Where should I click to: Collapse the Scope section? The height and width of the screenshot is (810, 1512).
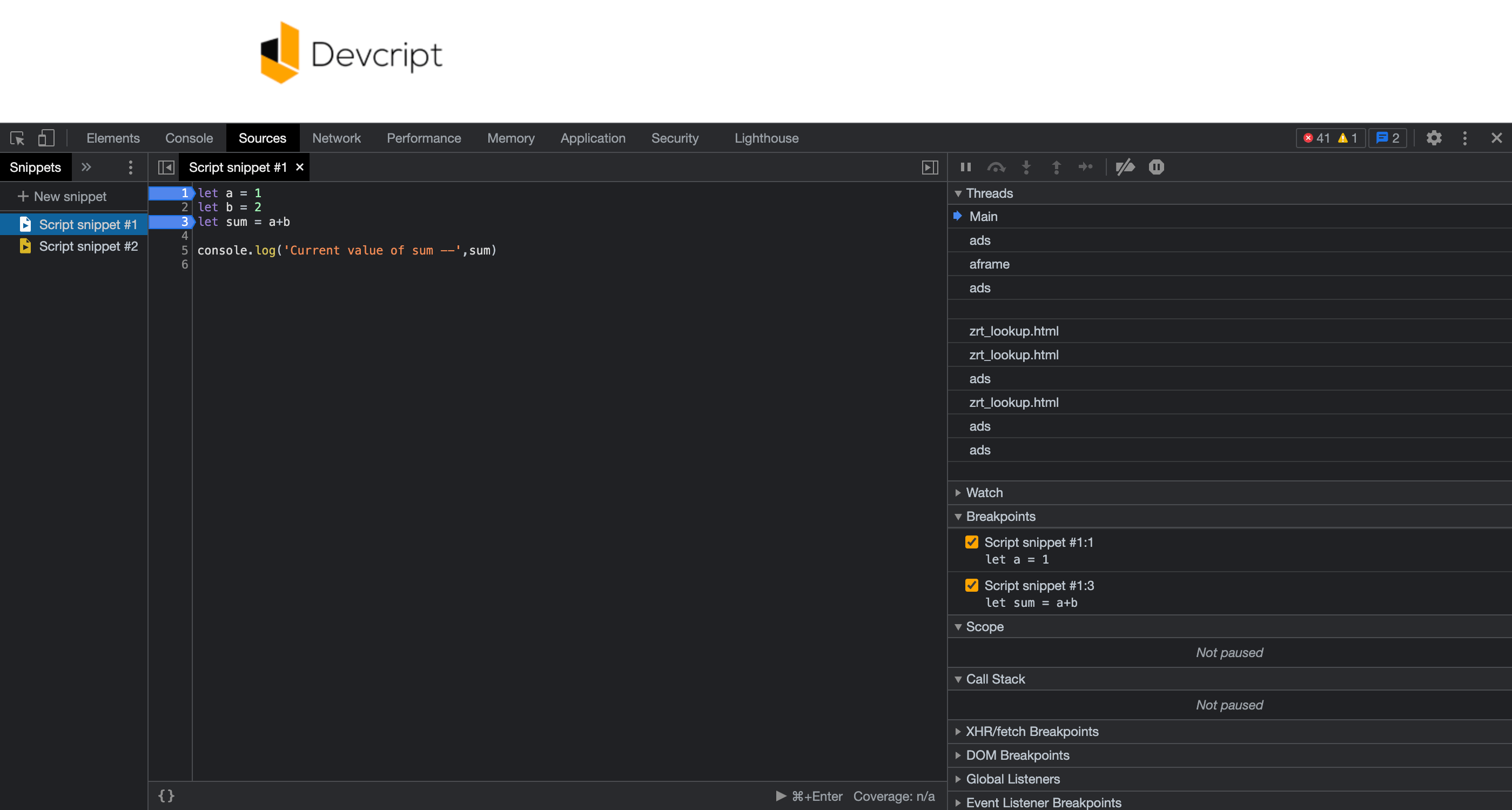click(x=958, y=627)
